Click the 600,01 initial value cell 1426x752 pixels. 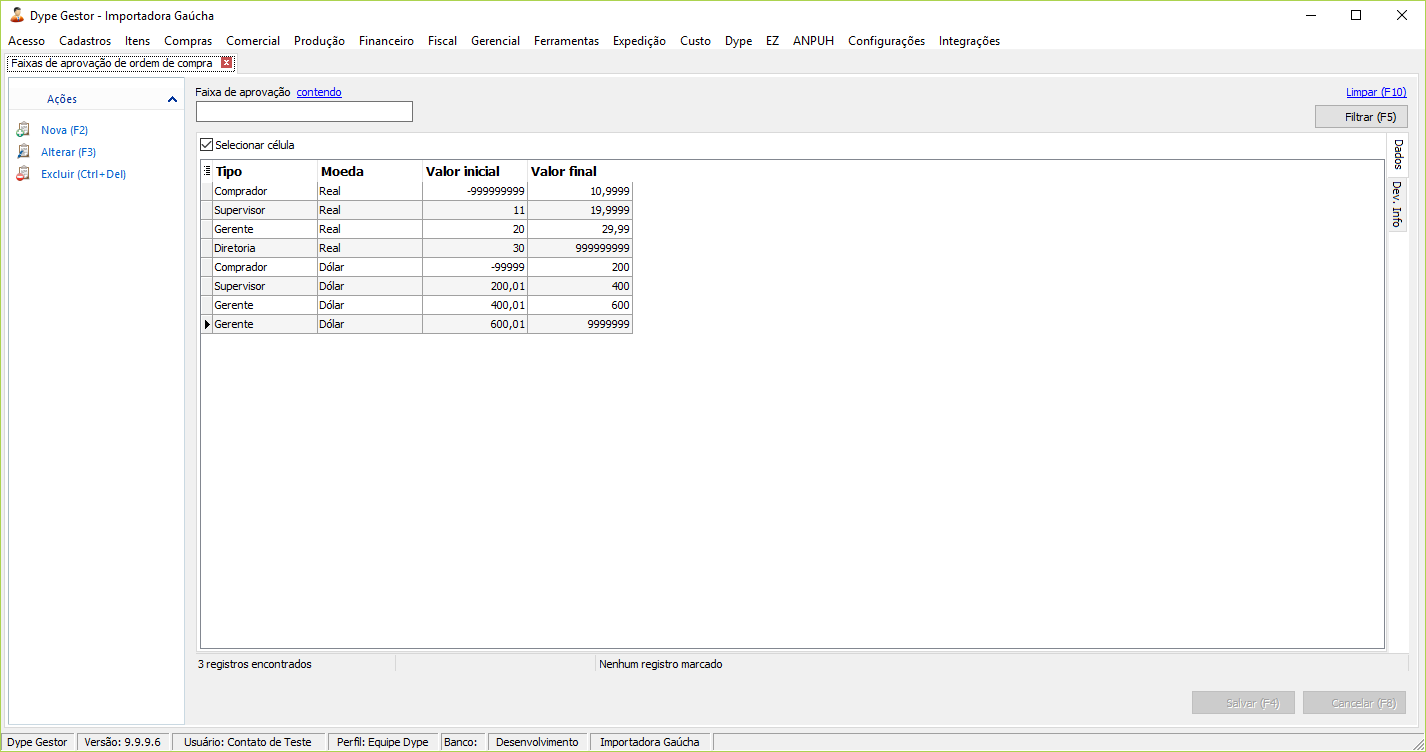tap(475, 324)
